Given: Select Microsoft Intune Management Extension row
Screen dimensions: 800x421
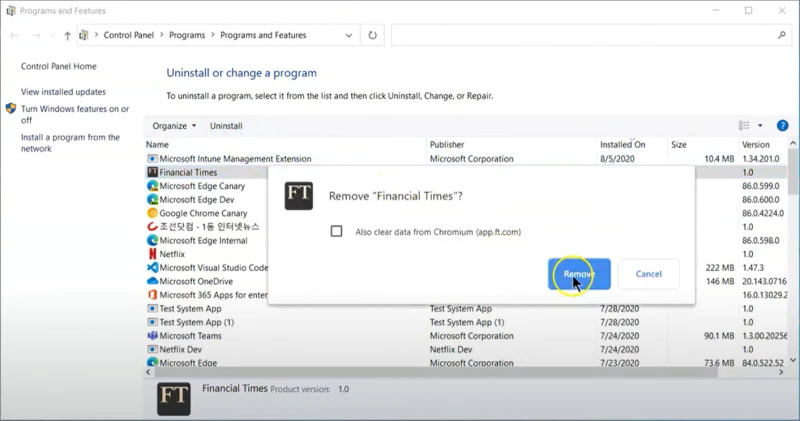Looking at the screenshot, I should (466, 159).
